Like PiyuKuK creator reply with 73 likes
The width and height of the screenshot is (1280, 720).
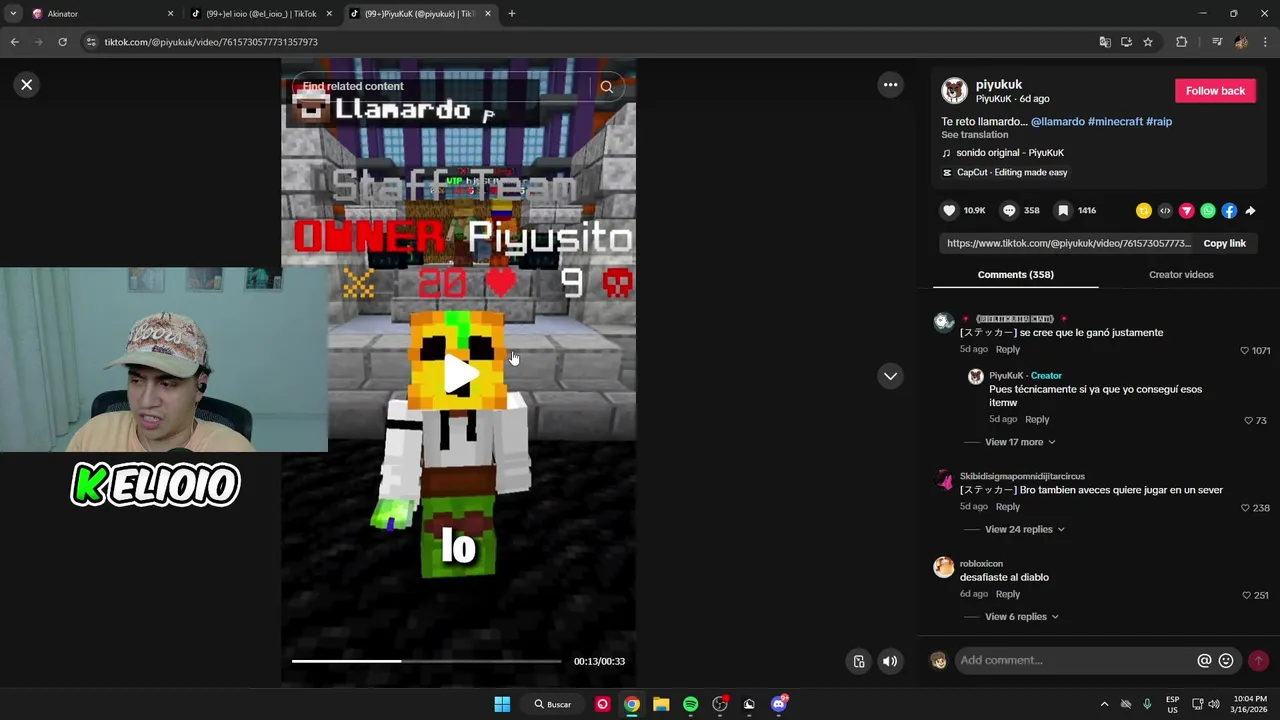(x=1248, y=421)
